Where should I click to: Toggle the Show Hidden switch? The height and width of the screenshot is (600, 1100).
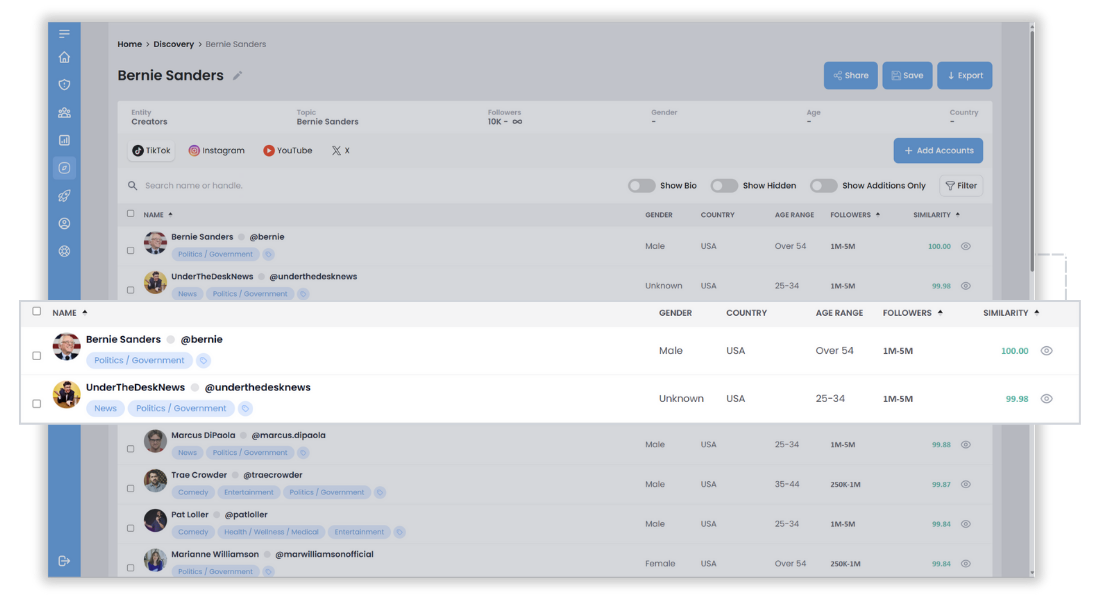[x=724, y=186]
